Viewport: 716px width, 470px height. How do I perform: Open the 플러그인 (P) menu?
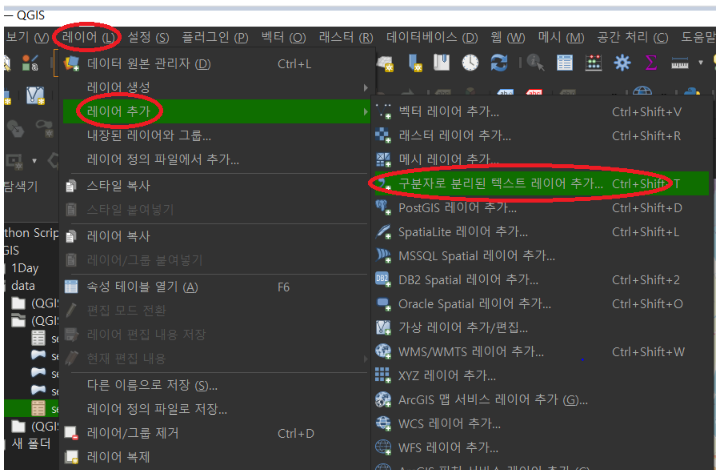pyautogui.click(x=215, y=37)
